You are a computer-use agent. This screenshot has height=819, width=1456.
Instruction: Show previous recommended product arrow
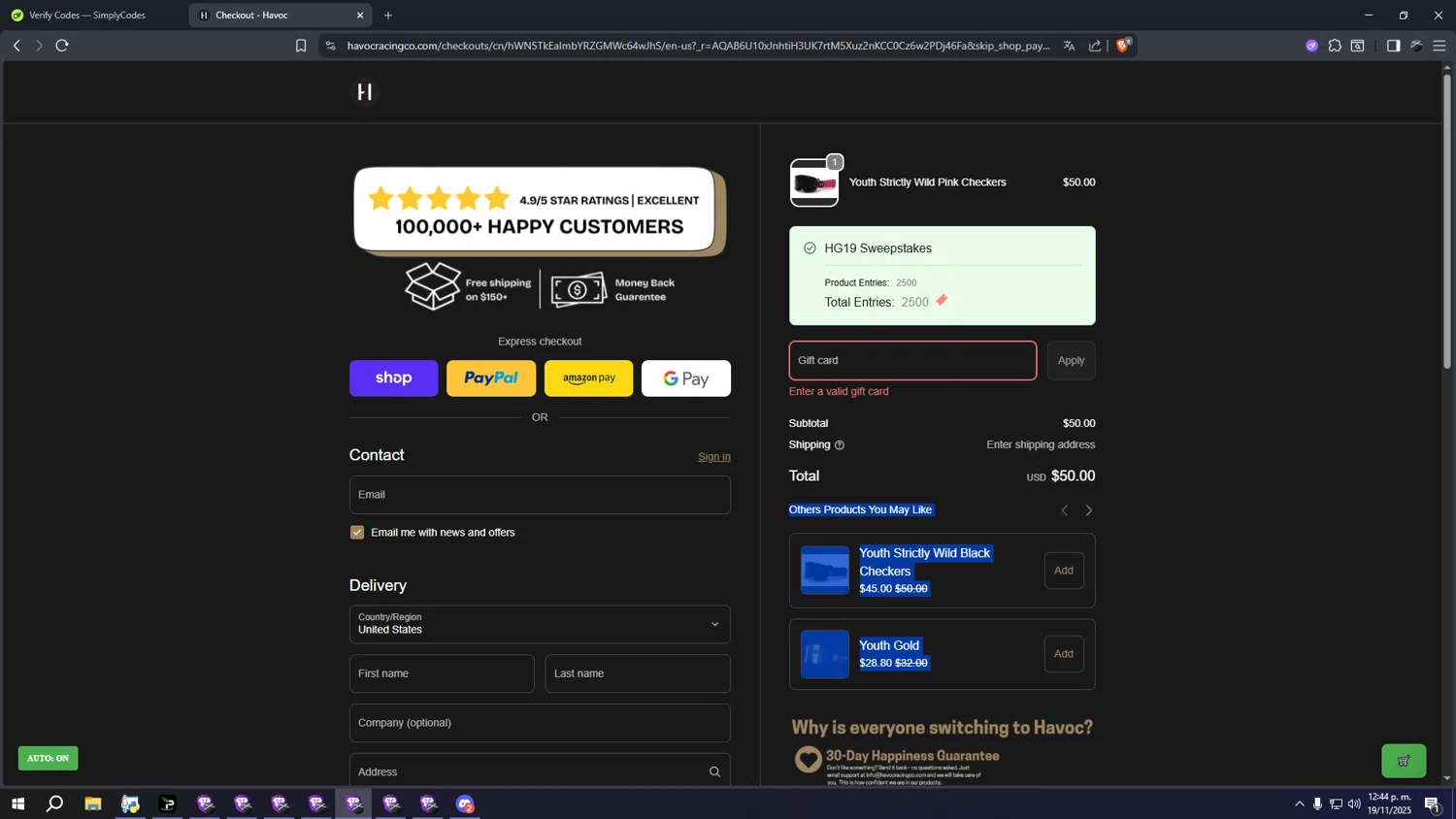point(1065,510)
